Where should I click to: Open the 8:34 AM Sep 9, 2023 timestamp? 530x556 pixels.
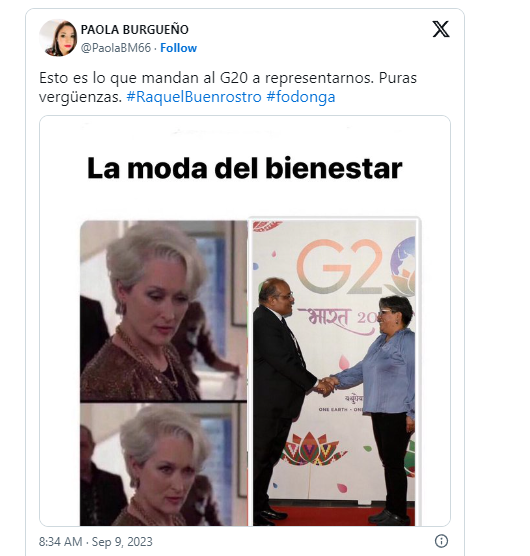96,541
